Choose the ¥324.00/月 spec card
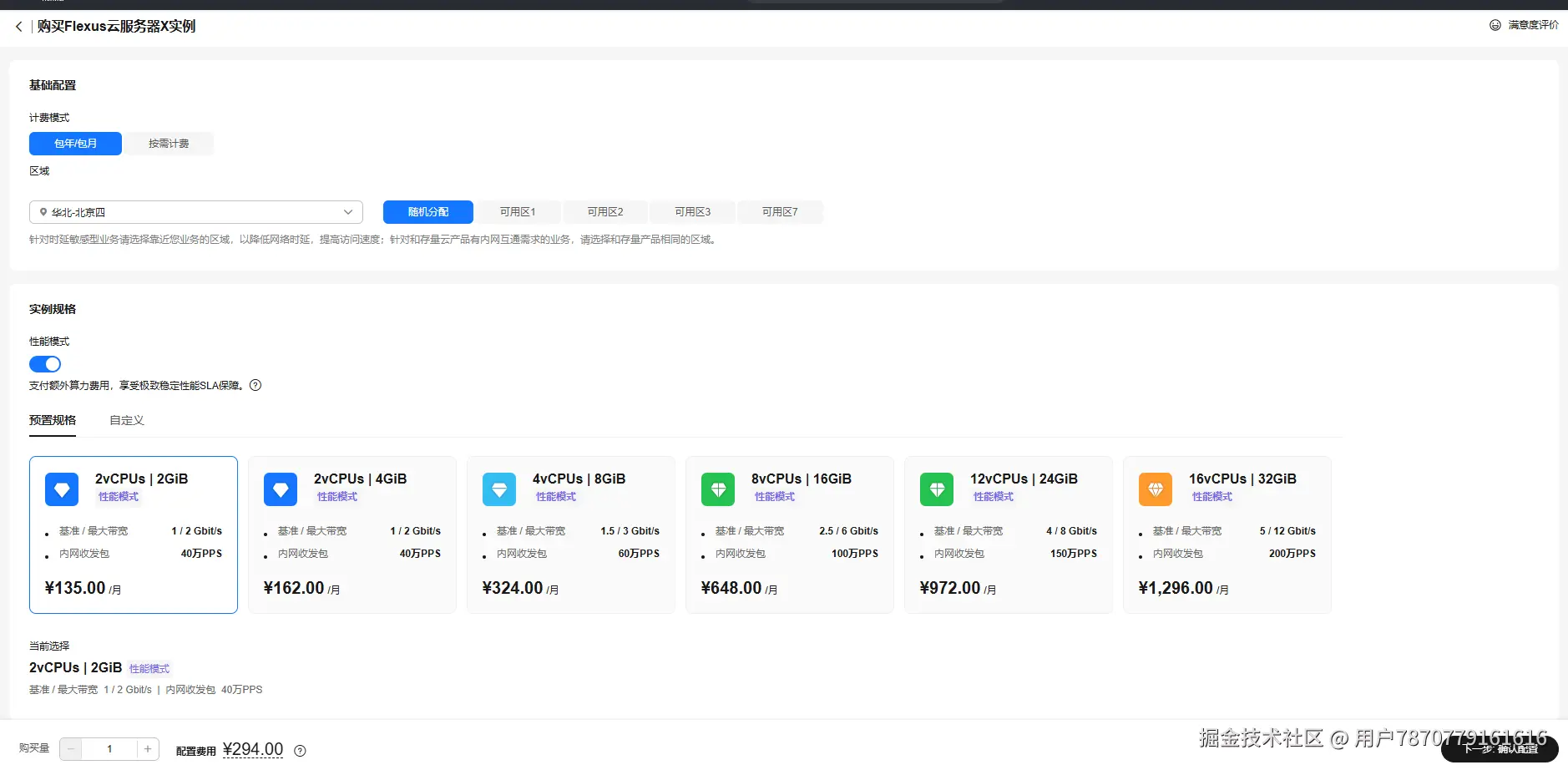The image size is (1568, 770). (x=571, y=534)
